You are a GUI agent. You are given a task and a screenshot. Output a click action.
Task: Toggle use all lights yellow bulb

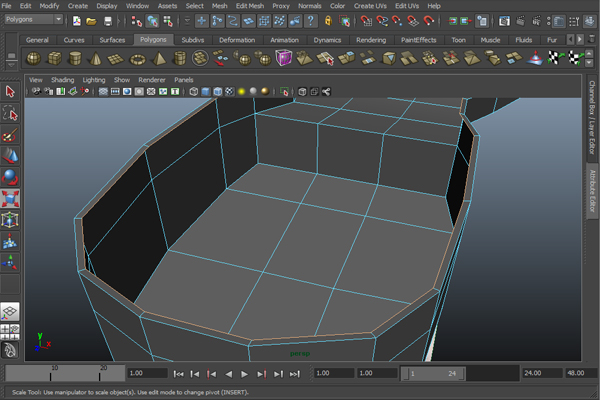[241, 91]
